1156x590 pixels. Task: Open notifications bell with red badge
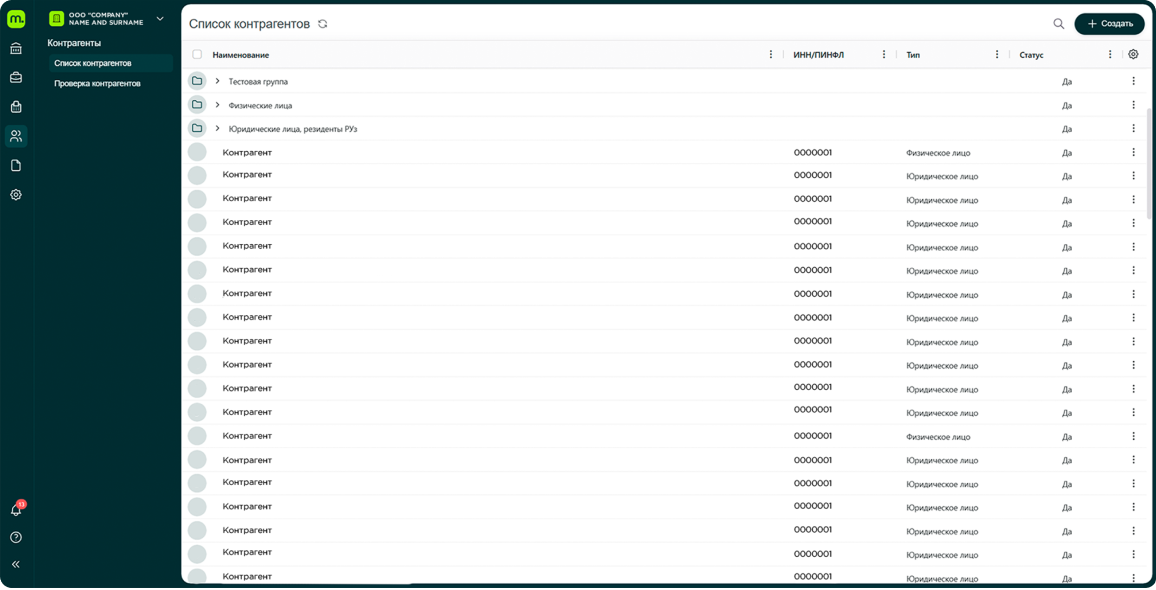point(16,510)
